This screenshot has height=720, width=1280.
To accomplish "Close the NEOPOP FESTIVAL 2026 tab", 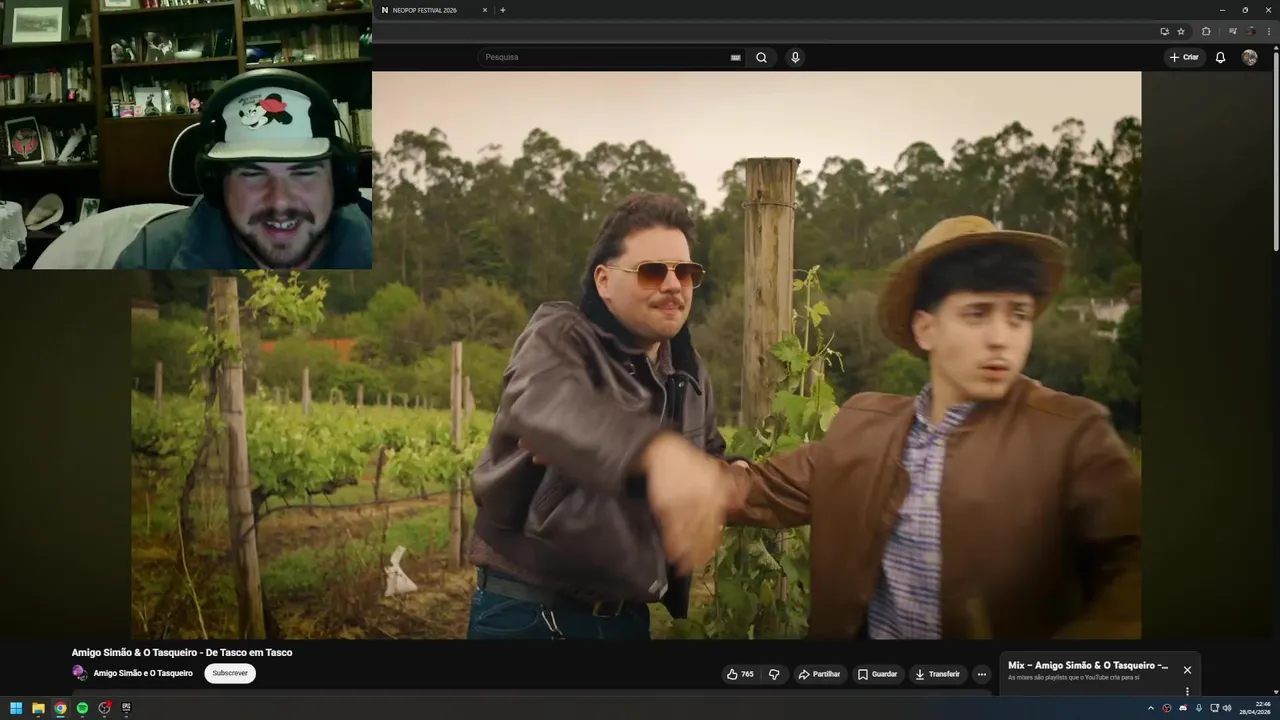I will pos(485,10).
